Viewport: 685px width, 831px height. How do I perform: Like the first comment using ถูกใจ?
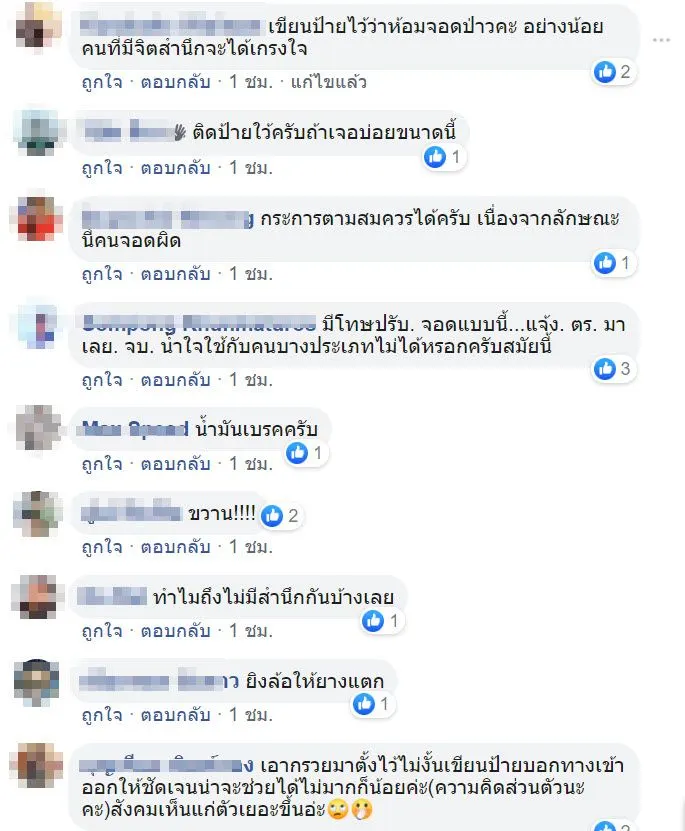pos(102,82)
